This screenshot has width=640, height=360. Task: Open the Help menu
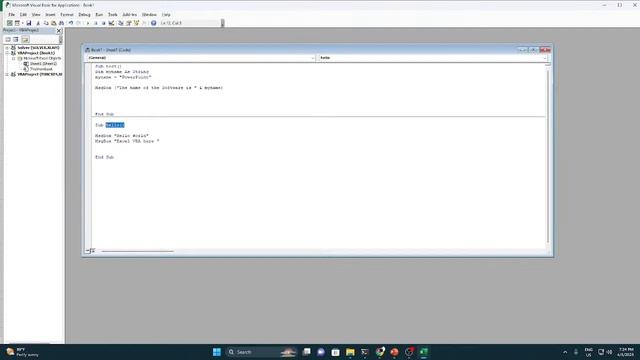pos(166,15)
